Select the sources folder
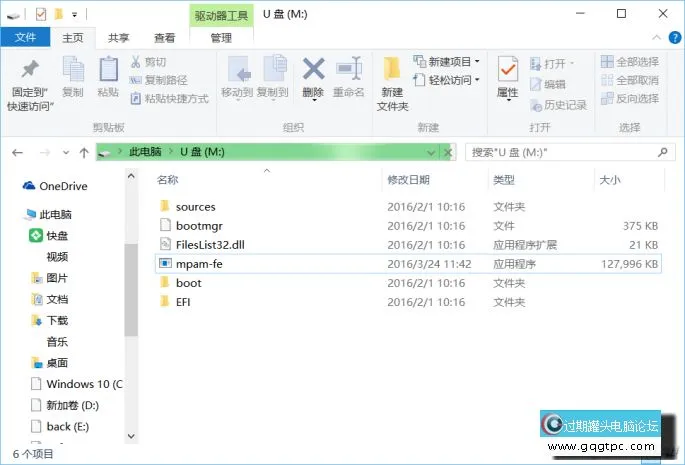This screenshot has width=685, height=465. coord(196,207)
